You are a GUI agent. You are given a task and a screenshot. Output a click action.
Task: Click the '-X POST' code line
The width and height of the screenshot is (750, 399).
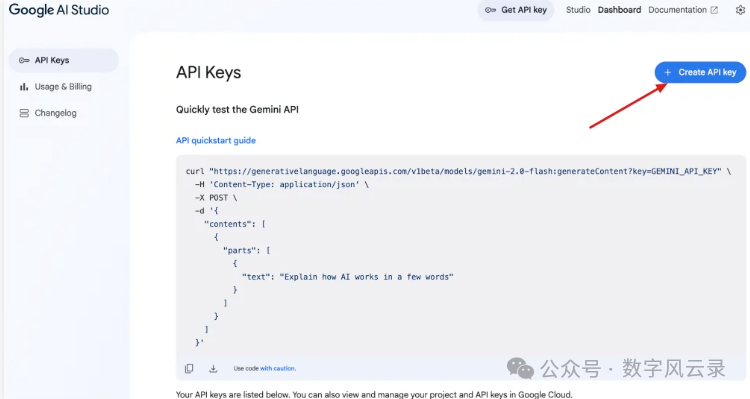tap(216, 198)
